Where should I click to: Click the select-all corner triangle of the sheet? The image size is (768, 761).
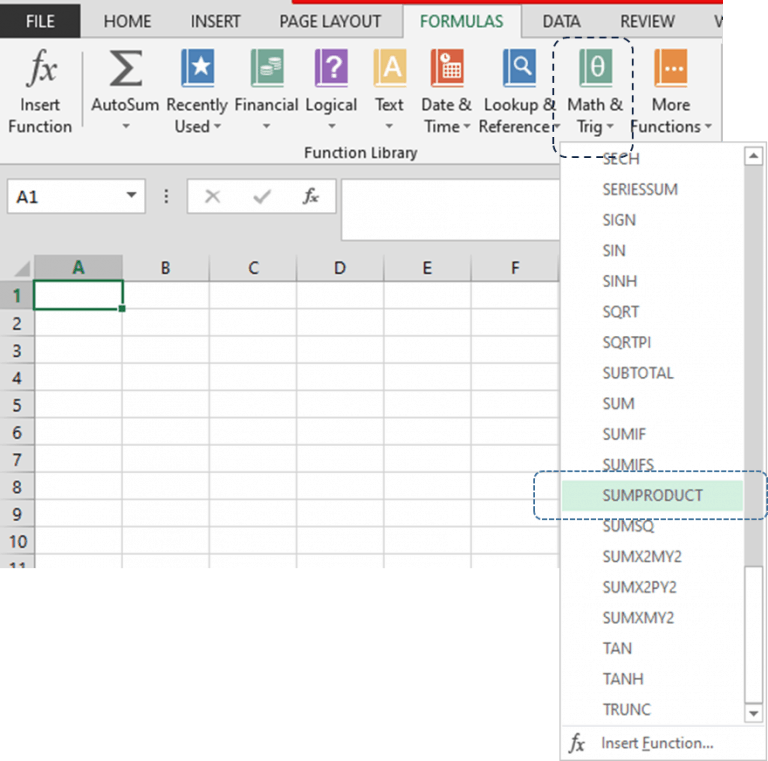23,268
